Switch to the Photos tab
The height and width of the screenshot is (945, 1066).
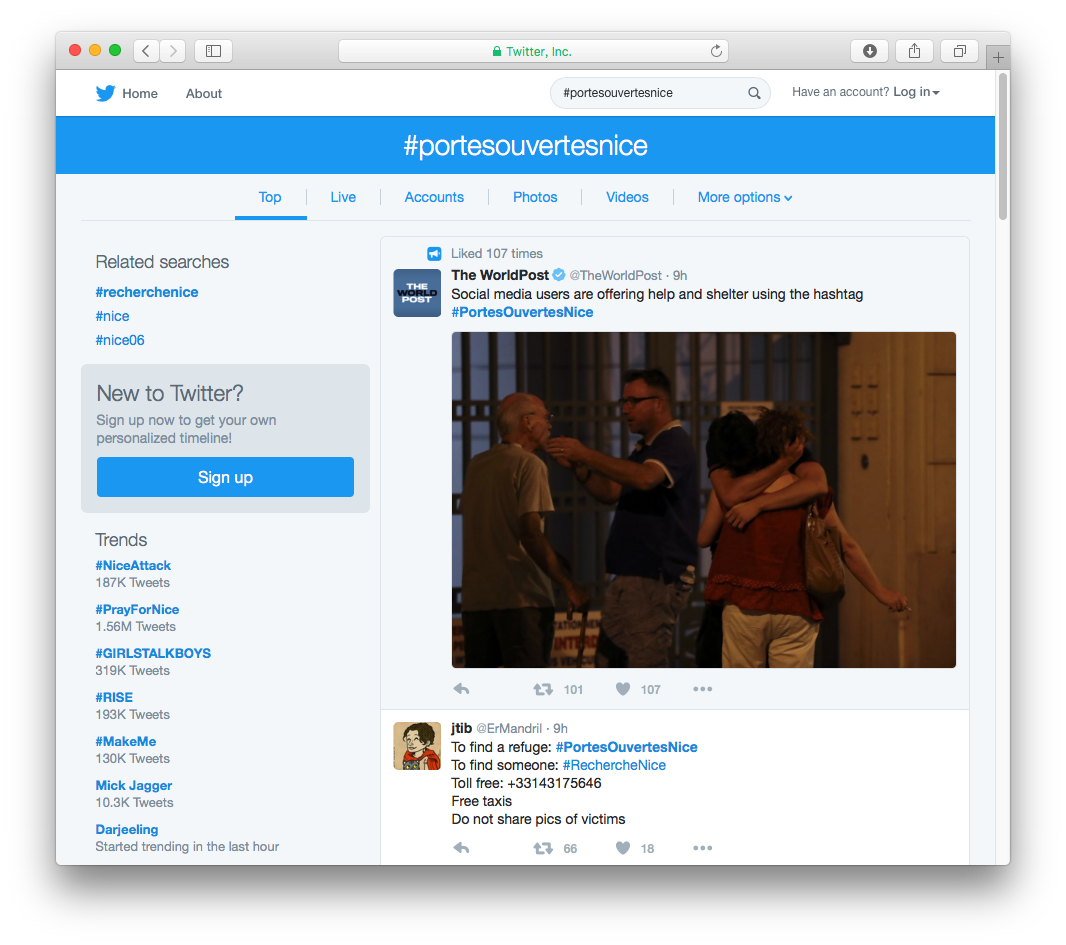tap(535, 197)
